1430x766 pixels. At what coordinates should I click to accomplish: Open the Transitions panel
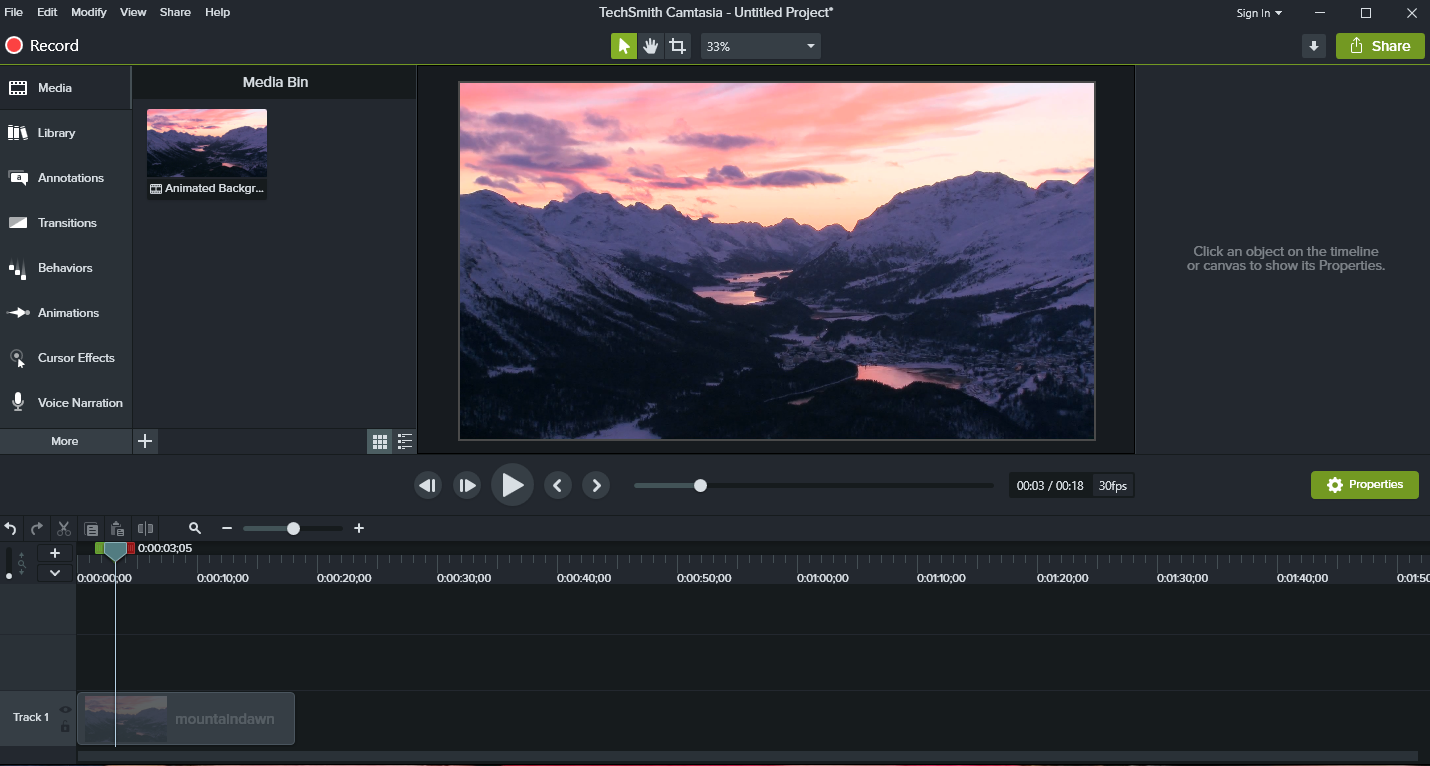click(x=68, y=222)
